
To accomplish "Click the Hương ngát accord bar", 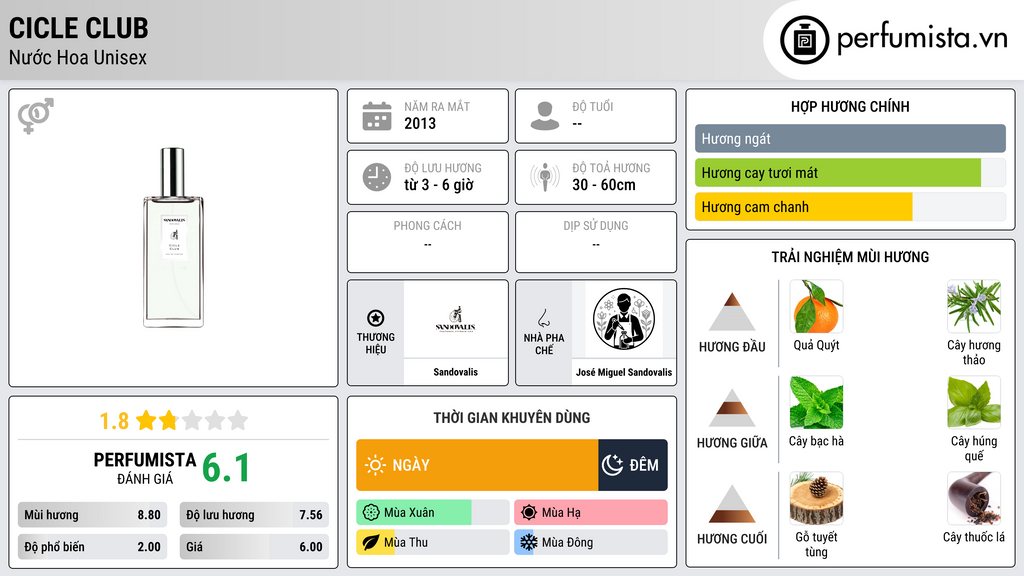I will 850,138.
